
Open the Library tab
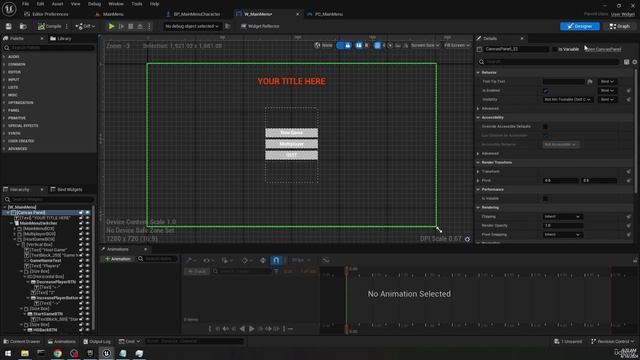click(61, 38)
